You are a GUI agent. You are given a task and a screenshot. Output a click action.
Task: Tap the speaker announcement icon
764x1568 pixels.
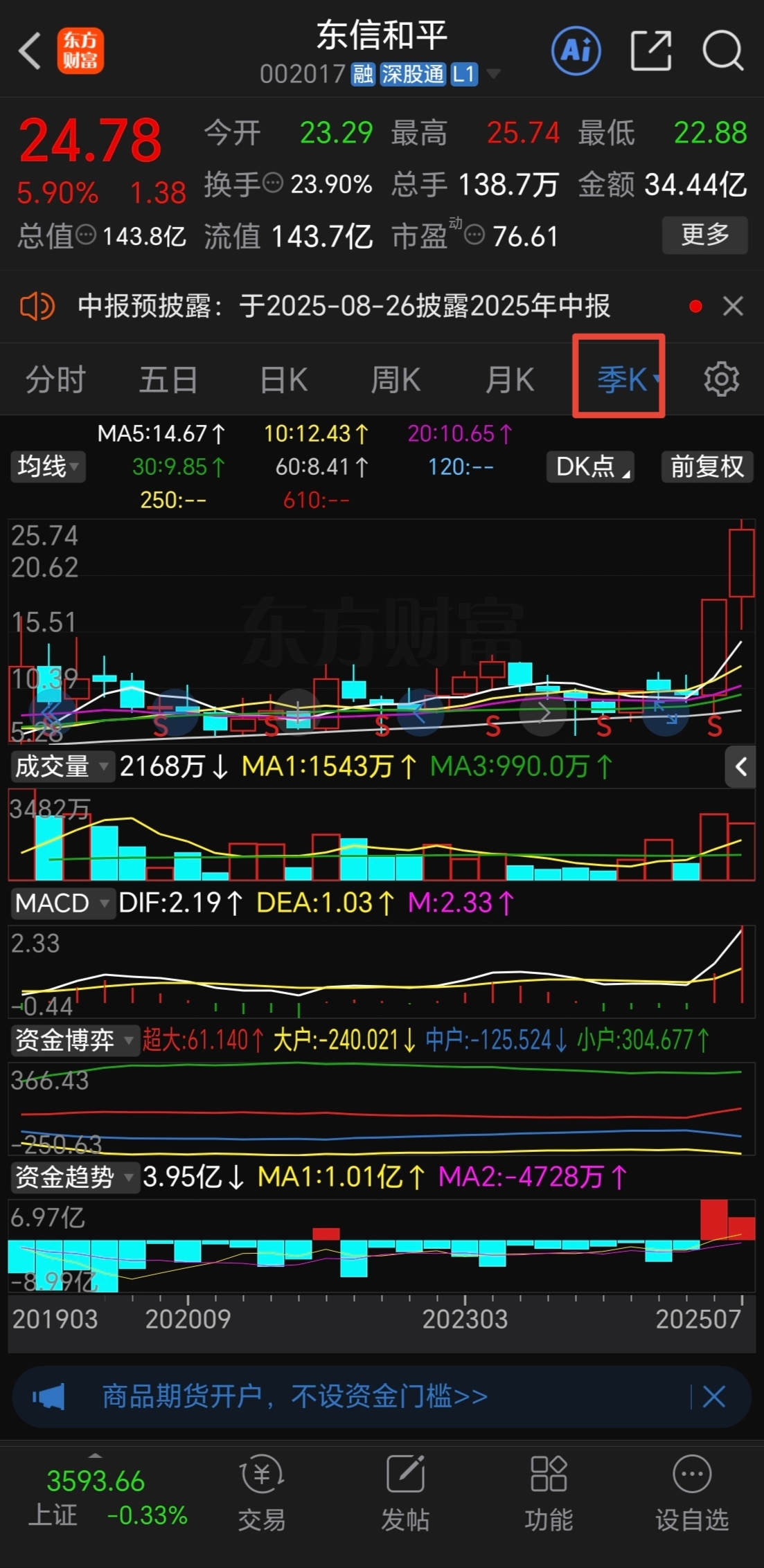pyautogui.click(x=37, y=306)
